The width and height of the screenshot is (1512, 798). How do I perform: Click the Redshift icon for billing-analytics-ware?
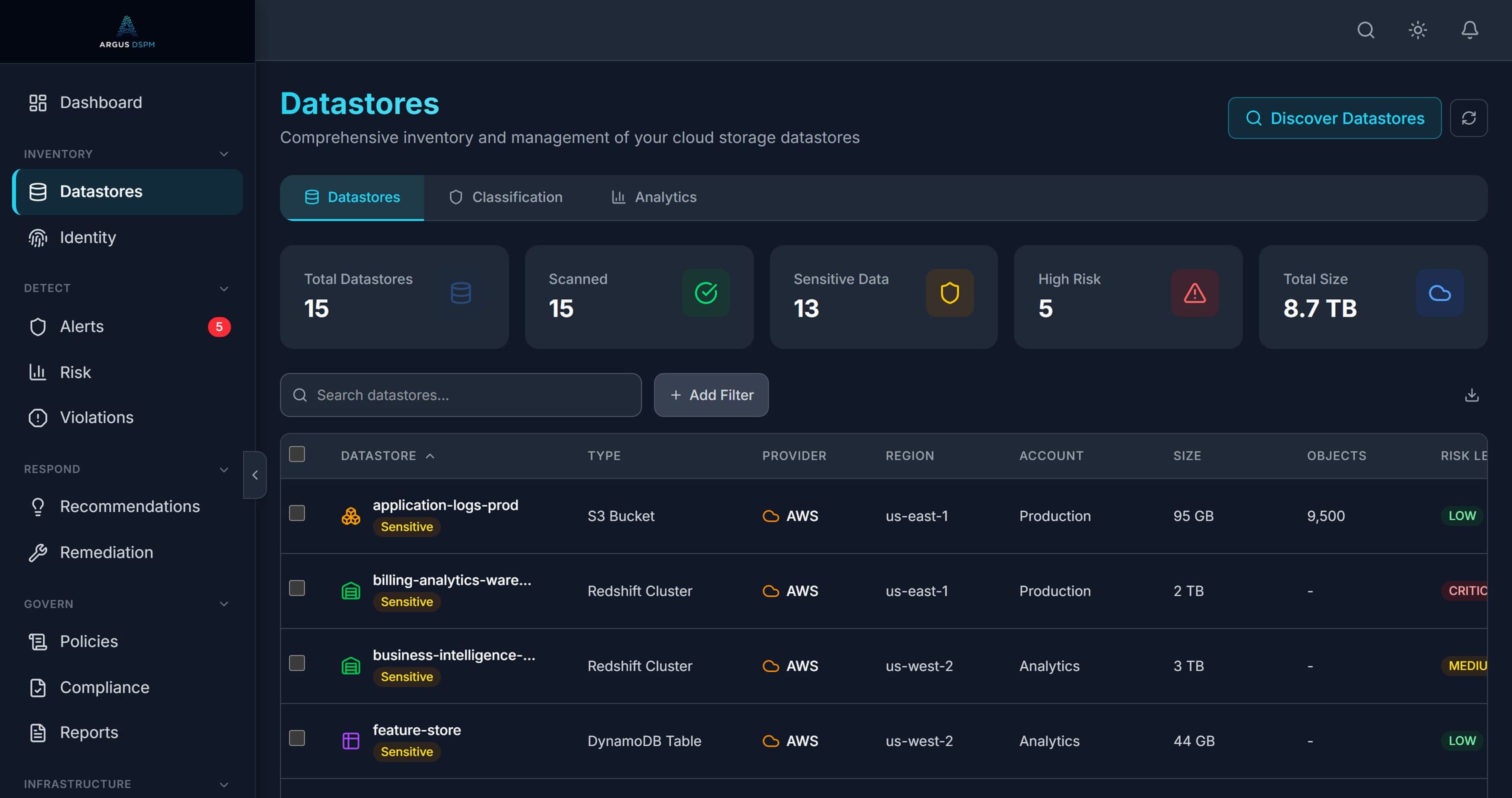tap(351, 591)
